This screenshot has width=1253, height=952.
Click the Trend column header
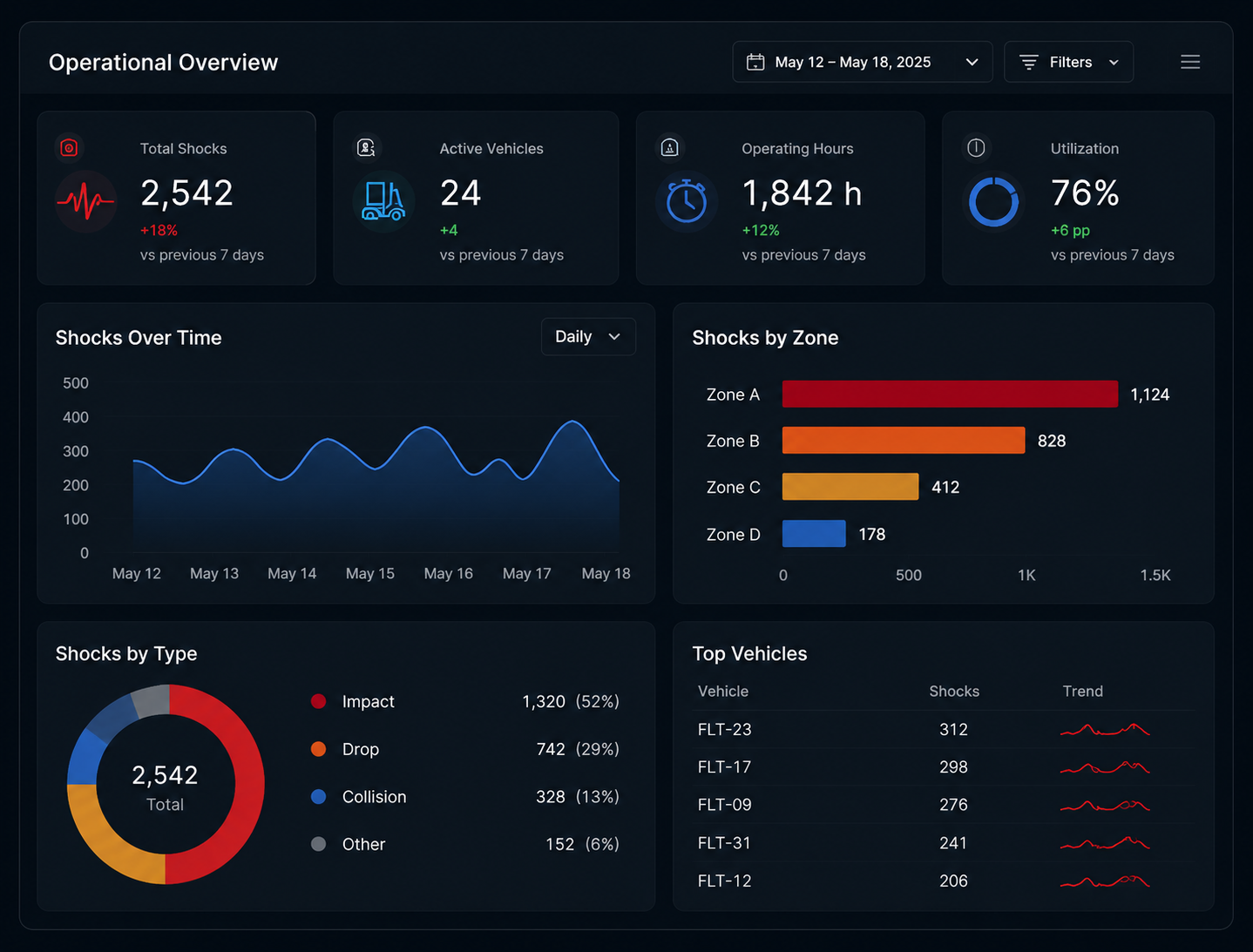pyautogui.click(x=1083, y=692)
